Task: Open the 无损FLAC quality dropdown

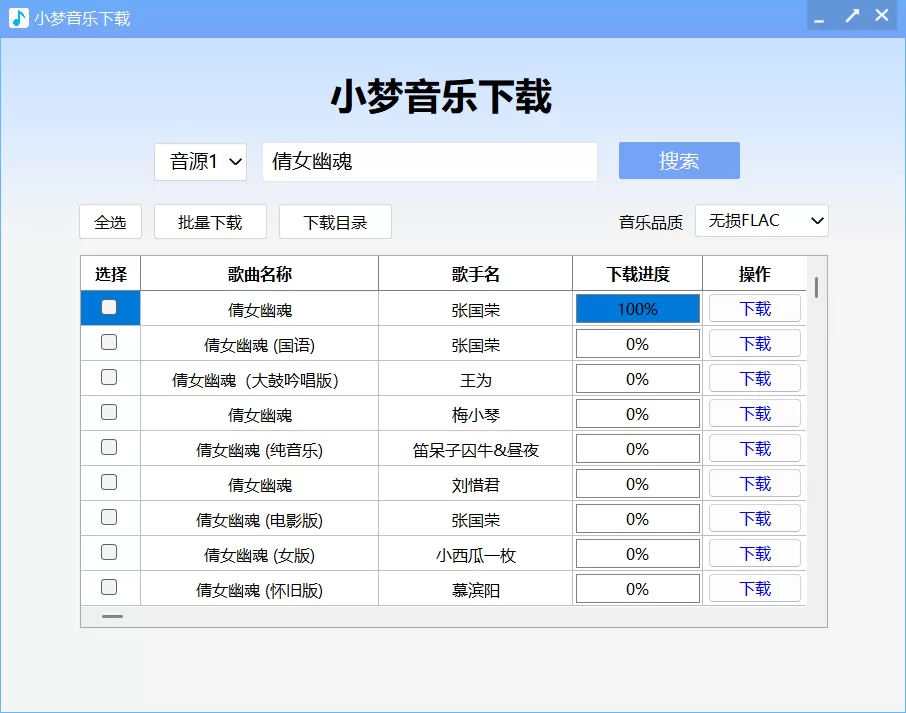Action: click(761, 220)
